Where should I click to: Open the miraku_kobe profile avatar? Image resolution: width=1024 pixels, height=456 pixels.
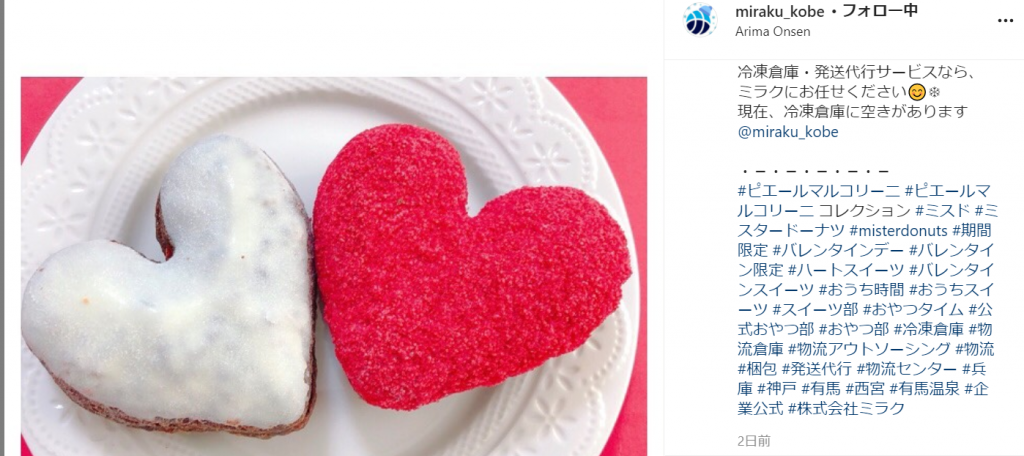coord(699,20)
